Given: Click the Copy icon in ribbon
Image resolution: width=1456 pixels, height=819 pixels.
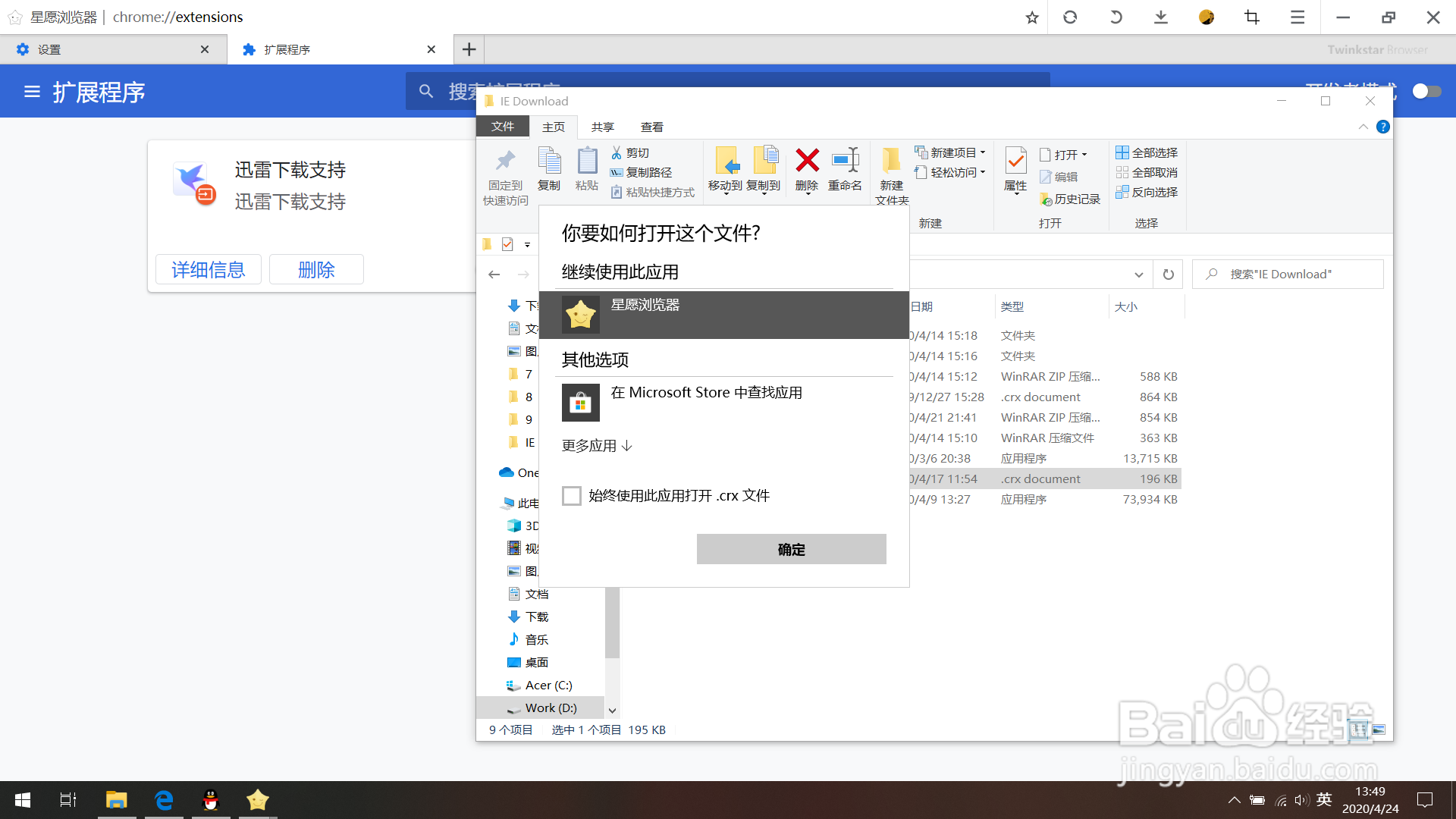Looking at the screenshot, I should (549, 161).
